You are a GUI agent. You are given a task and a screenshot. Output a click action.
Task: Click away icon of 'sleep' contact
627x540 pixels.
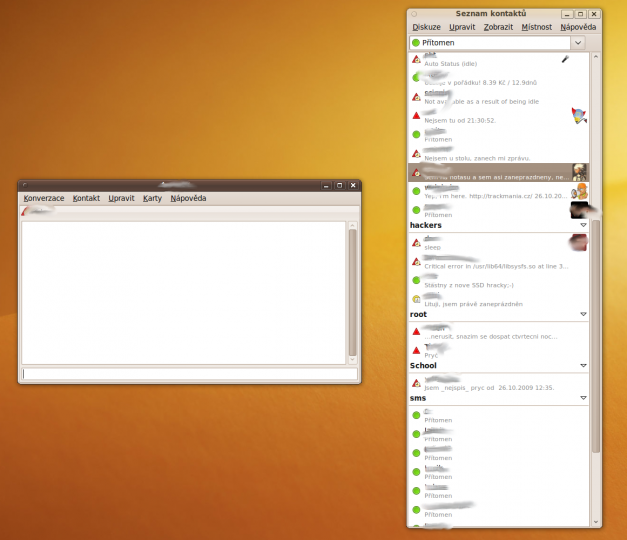click(x=416, y=243)
